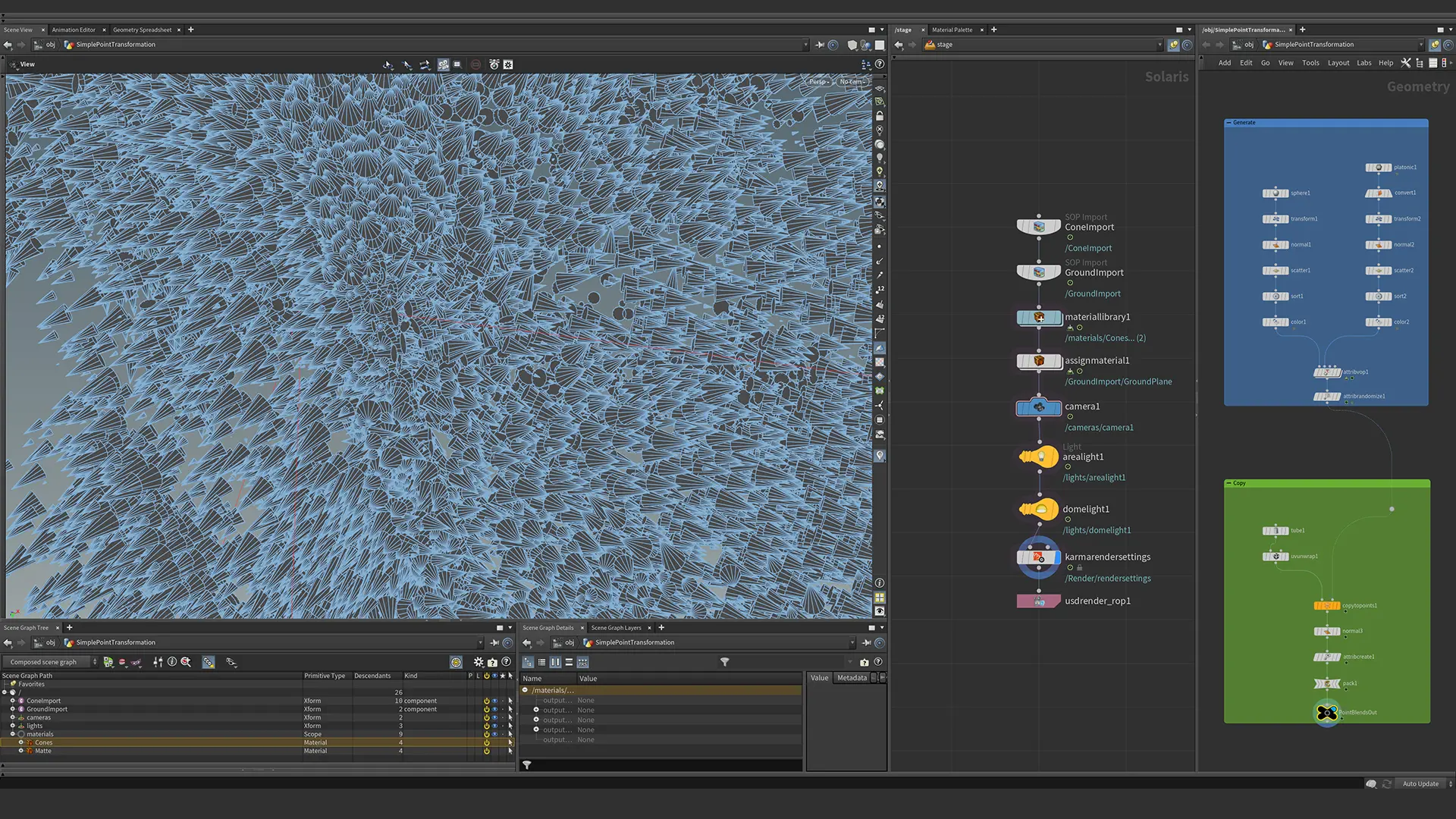The height and width of the screenshot is (819, 1456).
Task: Select the domelight1 light node icon
Action: click(x=1039, y=509)
